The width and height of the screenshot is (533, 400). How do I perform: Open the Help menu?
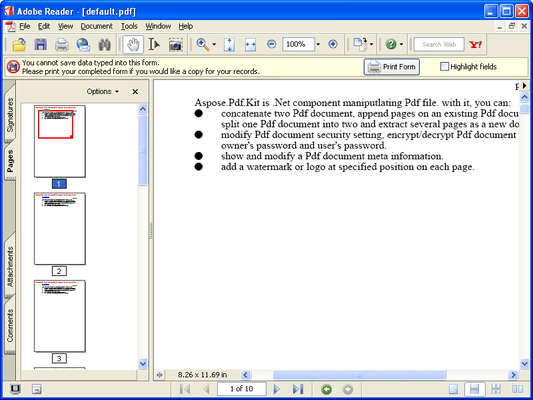point(186,26)
